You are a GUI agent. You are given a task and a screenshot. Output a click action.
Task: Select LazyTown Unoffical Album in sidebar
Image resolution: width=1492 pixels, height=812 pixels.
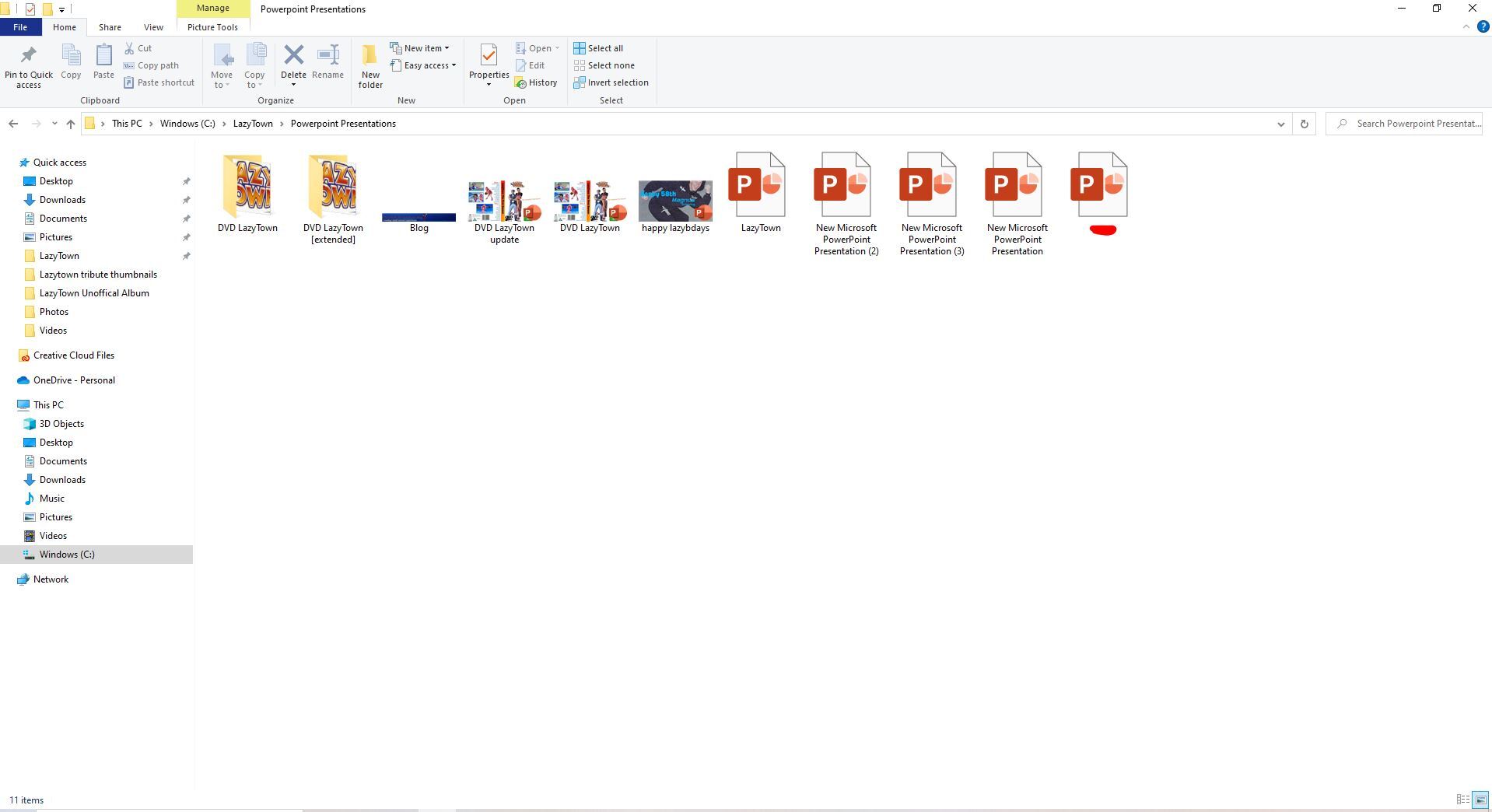point(94,293)
